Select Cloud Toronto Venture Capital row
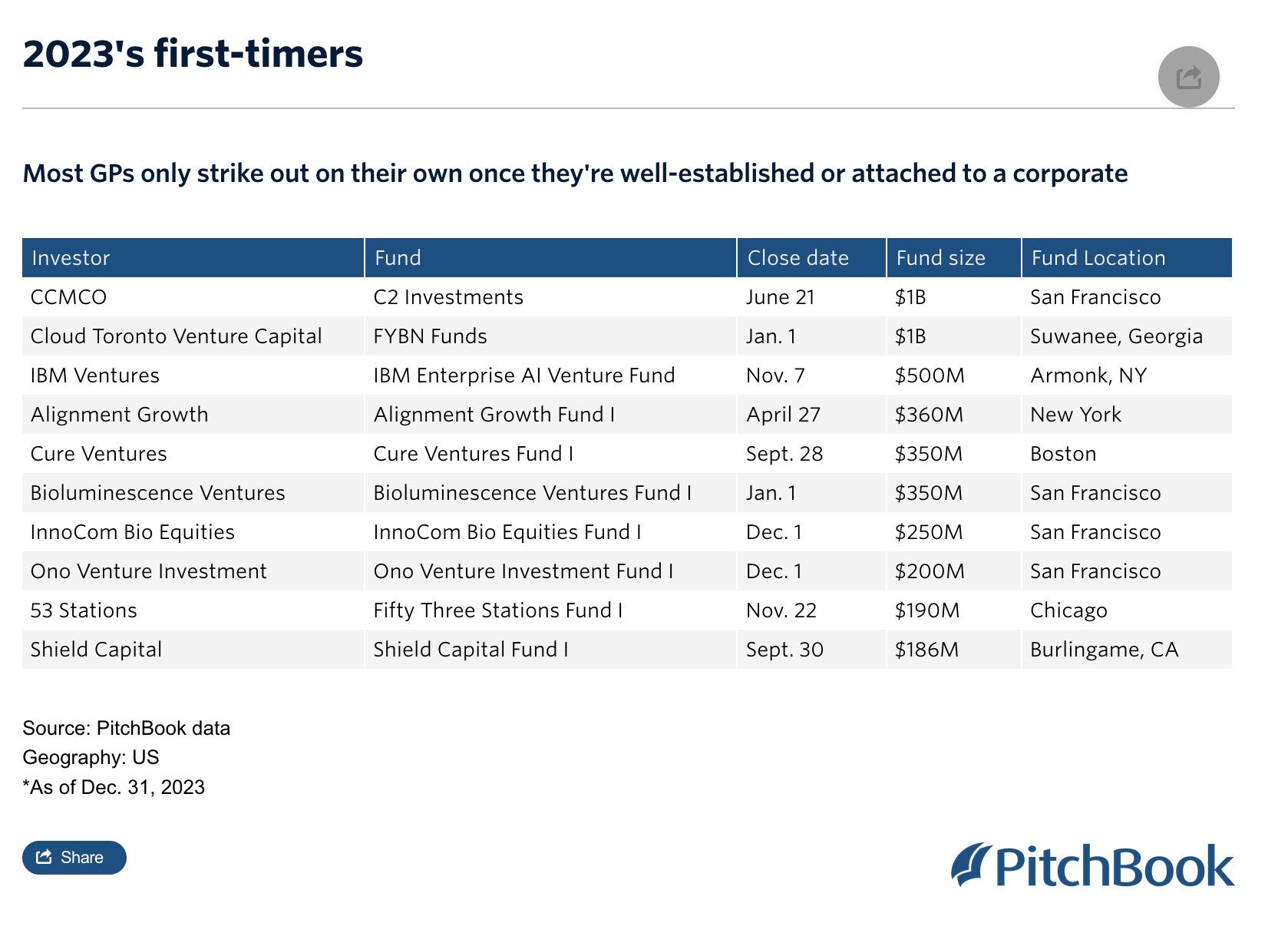 (177, 336)
